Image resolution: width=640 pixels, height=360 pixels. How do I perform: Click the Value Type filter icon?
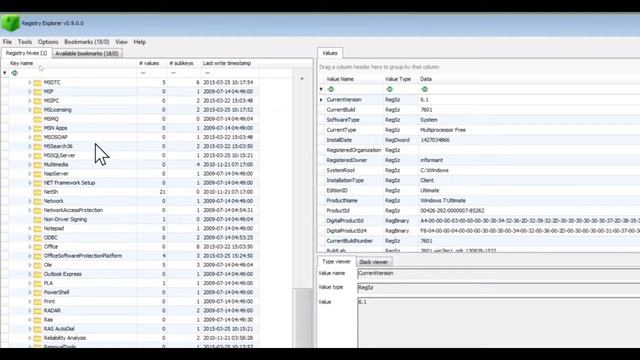[389, 89]
